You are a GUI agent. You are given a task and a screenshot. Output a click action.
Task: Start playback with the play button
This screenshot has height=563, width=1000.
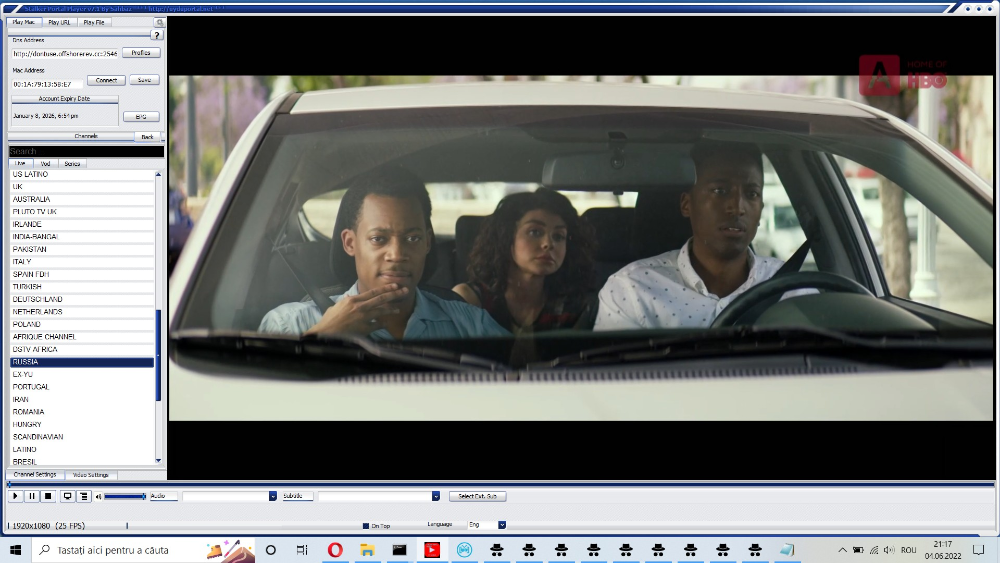pyautogui.click(x=15, y=496)
